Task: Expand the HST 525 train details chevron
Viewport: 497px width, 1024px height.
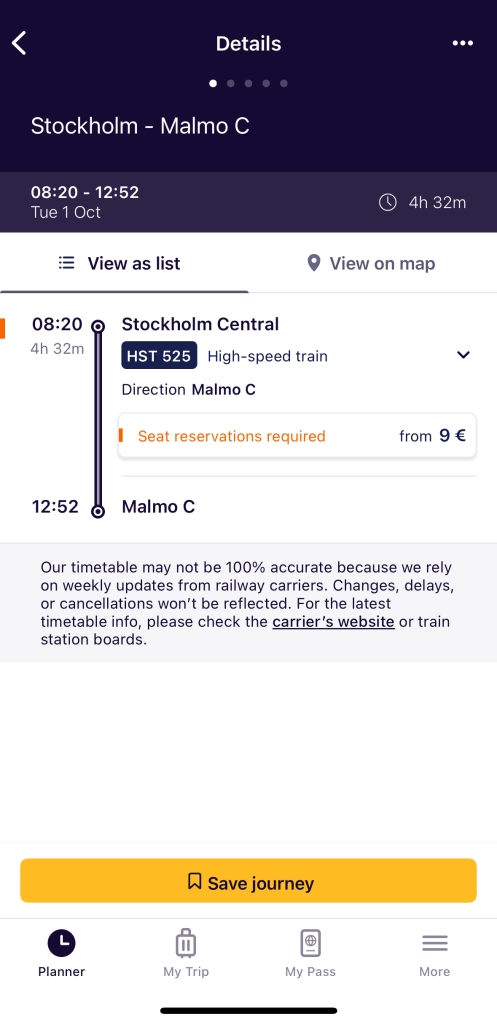Action: click(463, 355)
